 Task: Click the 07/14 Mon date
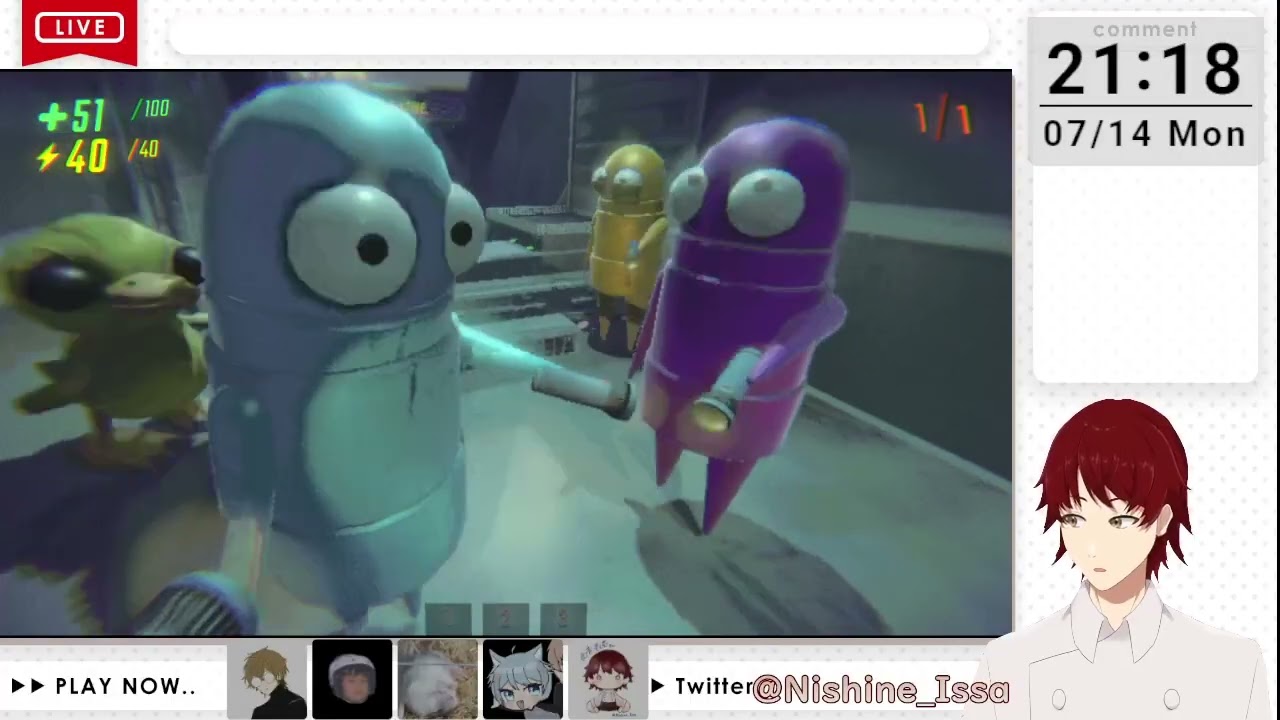coord(1144,134)
